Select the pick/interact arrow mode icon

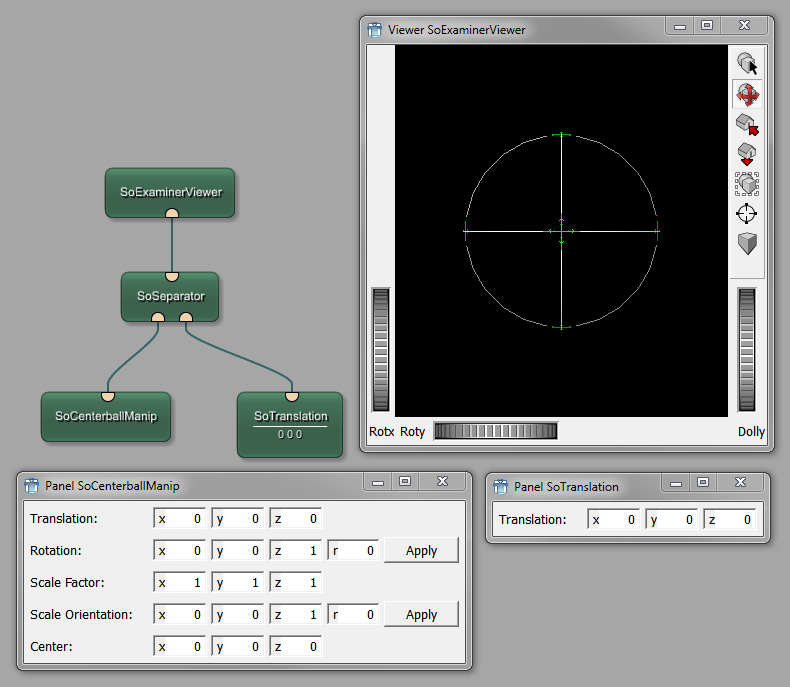(x=747, y=64)
